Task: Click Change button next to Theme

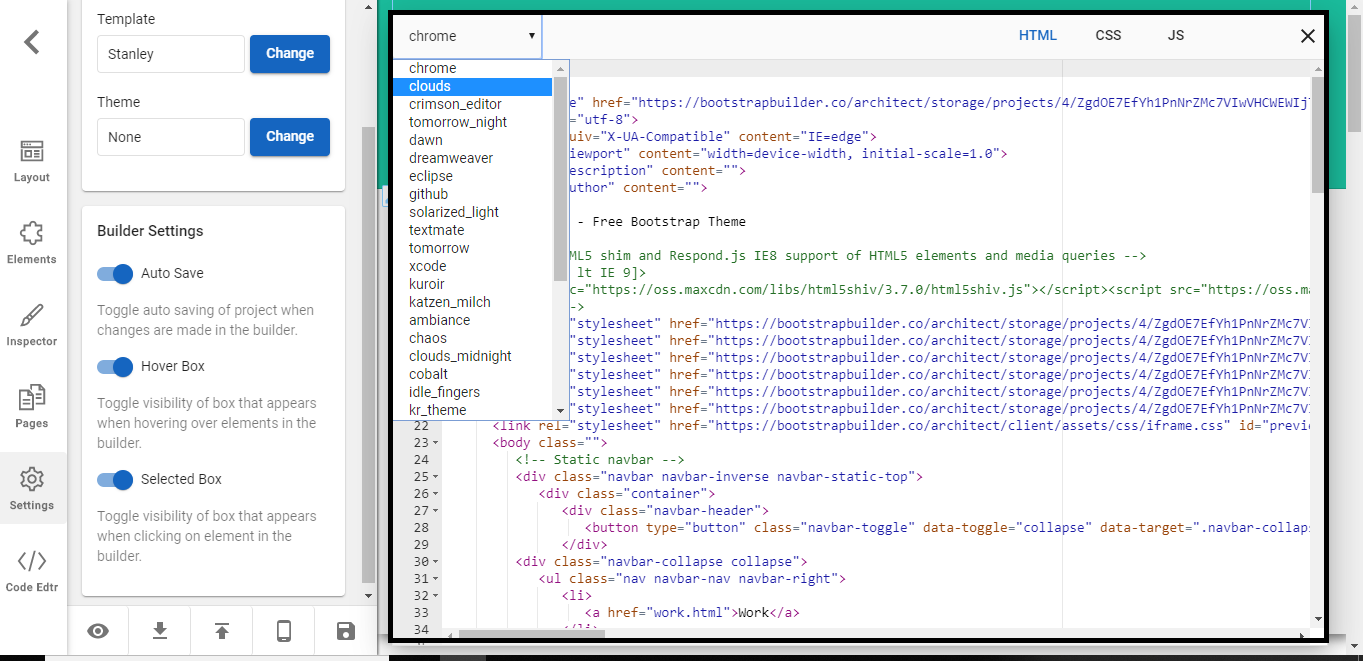Action: (290, 137)
